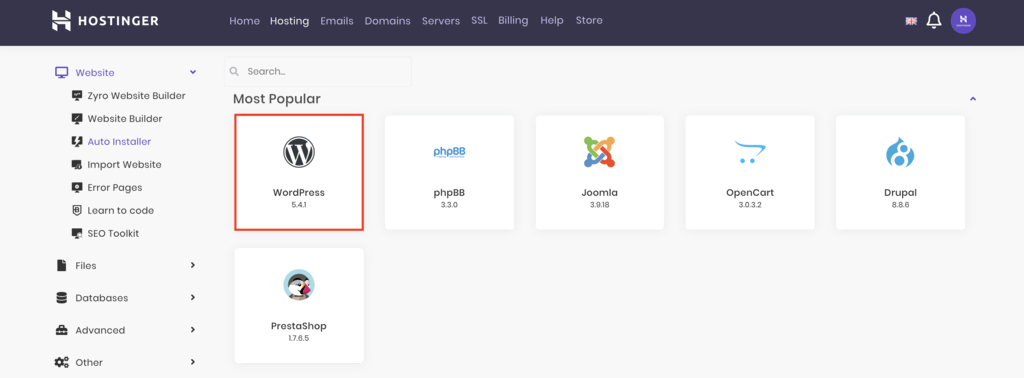Click phpBB version text 3.3.0
1024x378 pixels.
pyautogui.click(x=449, y=205)
